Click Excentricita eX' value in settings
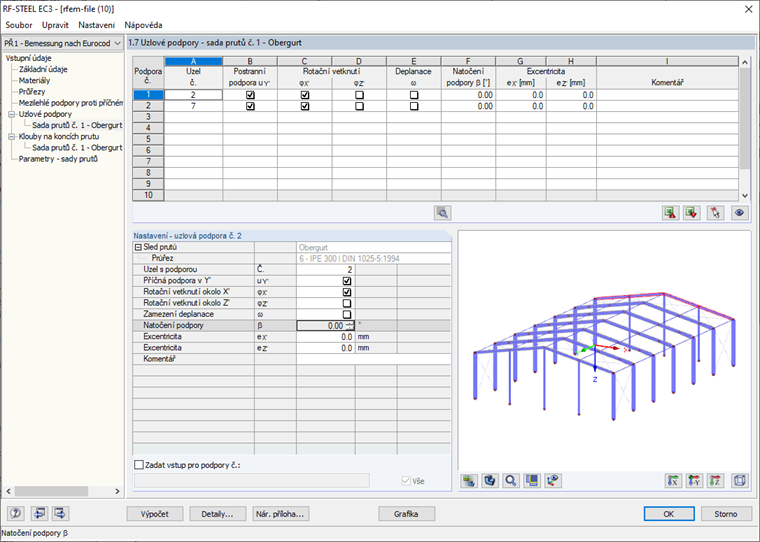The height and width of the screenshot is (542, 760). [325, 337]
